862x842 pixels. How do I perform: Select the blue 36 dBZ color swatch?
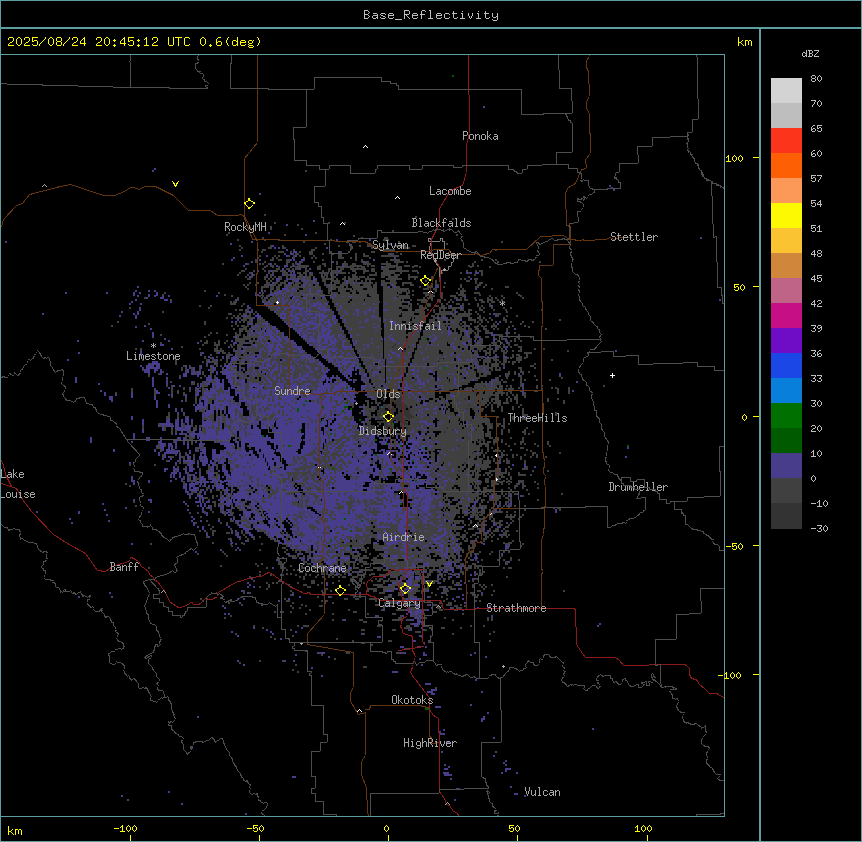click(786, 365)
